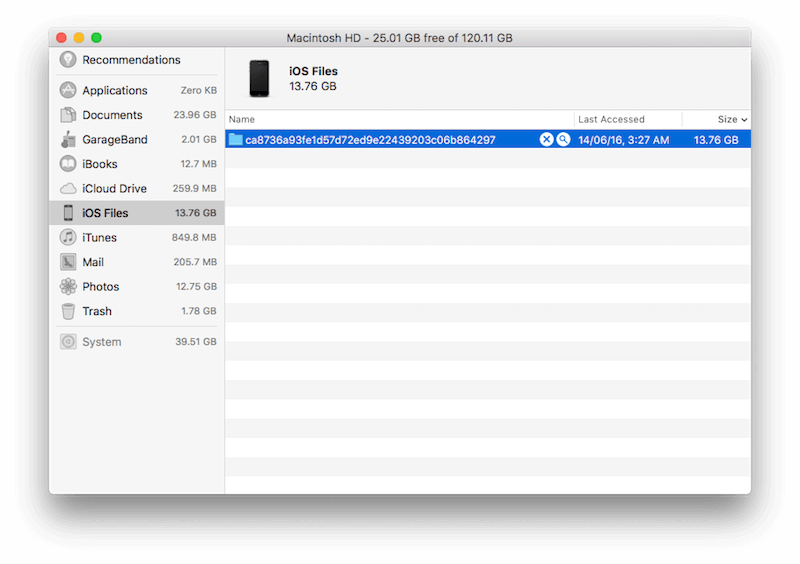Click the green zoom window button
Image resolution: width=800 pixels, height=564 pixels.
click(x=97, y=38)
